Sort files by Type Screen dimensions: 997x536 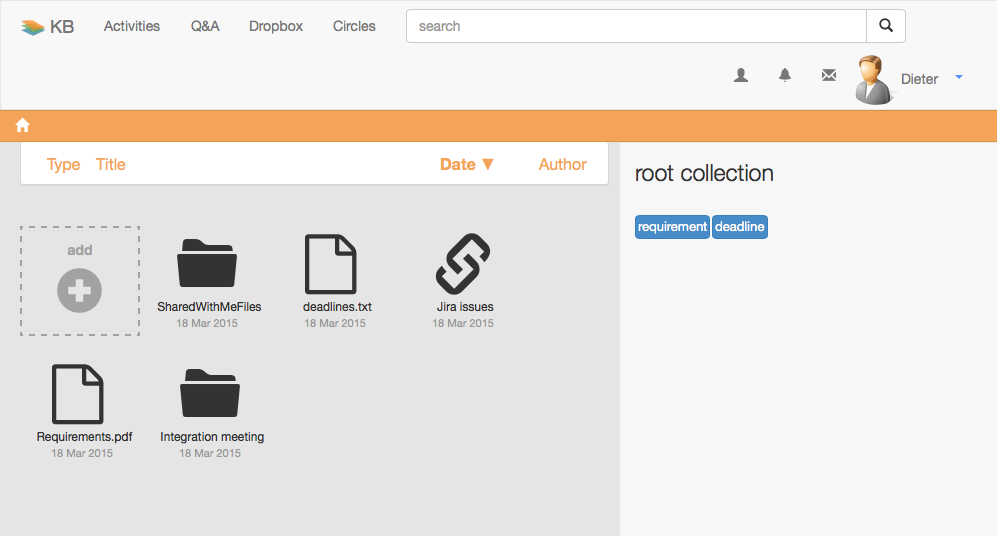tap(64, 165)
